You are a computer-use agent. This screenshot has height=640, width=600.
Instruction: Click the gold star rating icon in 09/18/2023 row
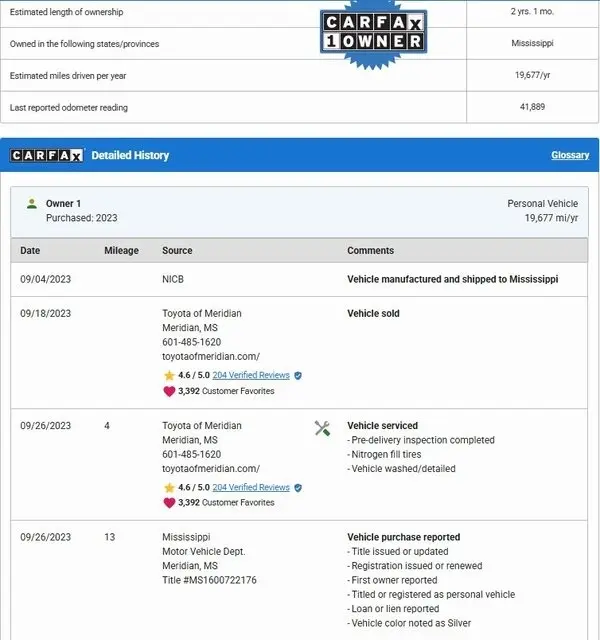(x=169, y=376)
